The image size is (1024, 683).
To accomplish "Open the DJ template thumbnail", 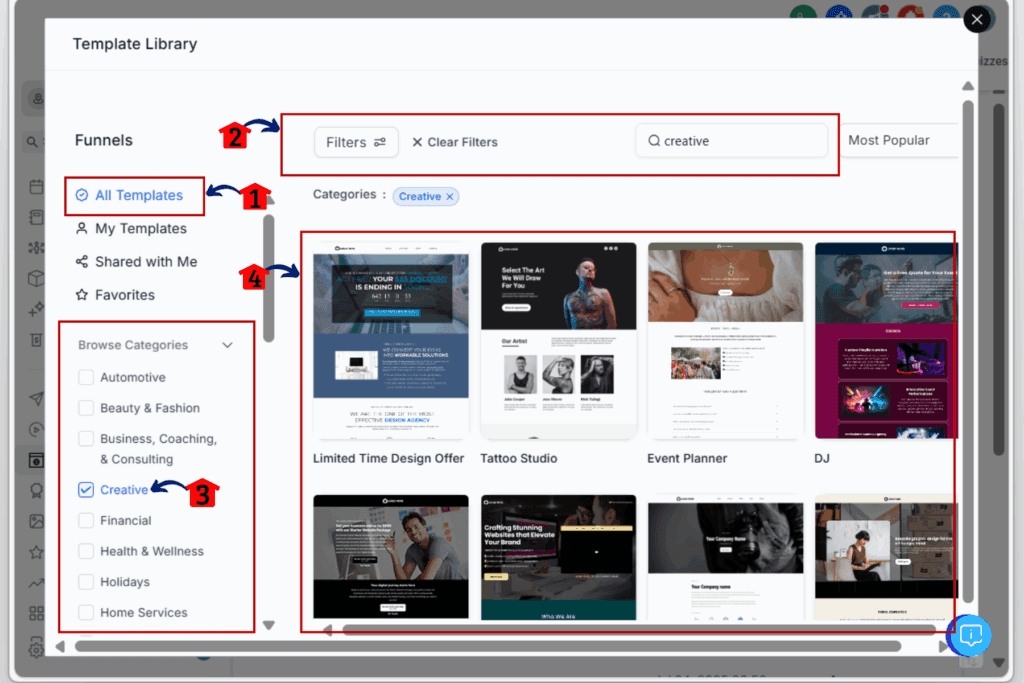I will click(886, 340).
